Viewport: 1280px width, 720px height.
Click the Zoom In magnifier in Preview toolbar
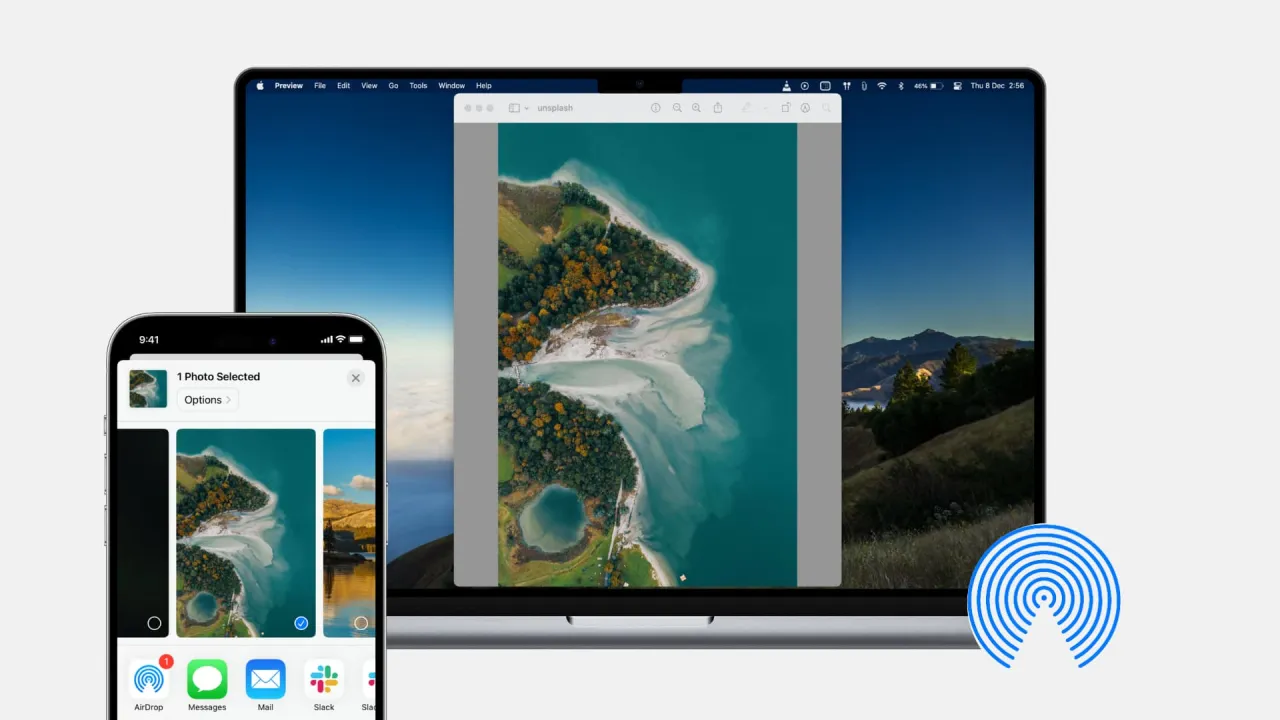696,107
